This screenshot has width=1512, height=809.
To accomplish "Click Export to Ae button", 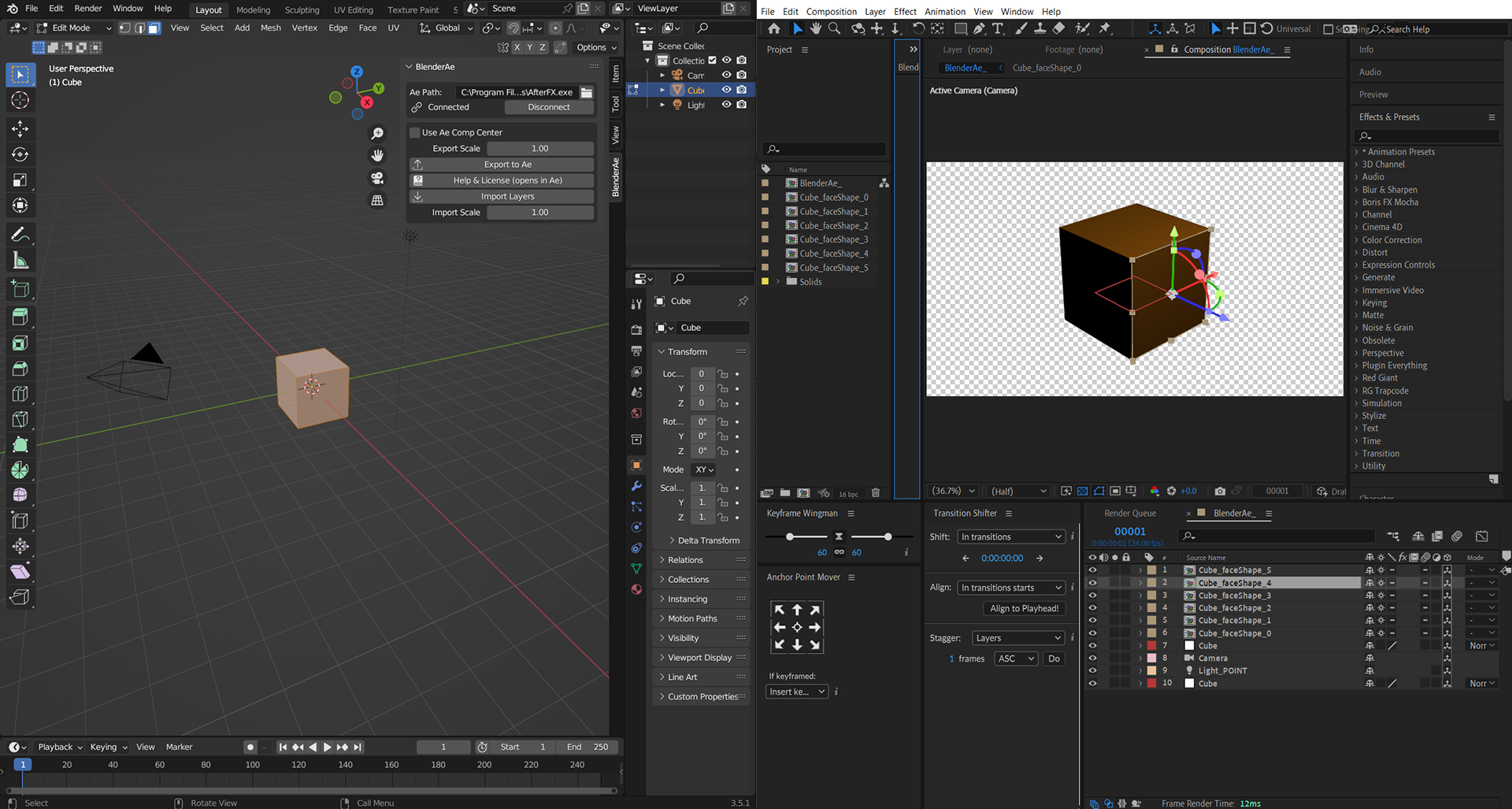I will tap(502, 165).
